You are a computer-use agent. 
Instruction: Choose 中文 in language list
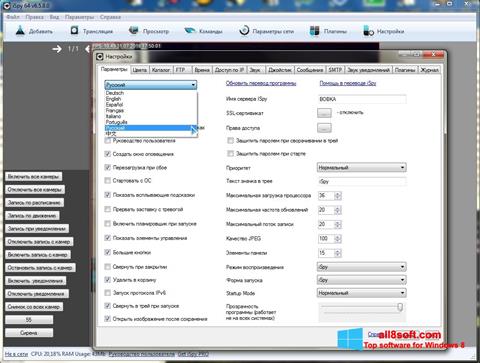pyautogui.click(x=151, y=134)
